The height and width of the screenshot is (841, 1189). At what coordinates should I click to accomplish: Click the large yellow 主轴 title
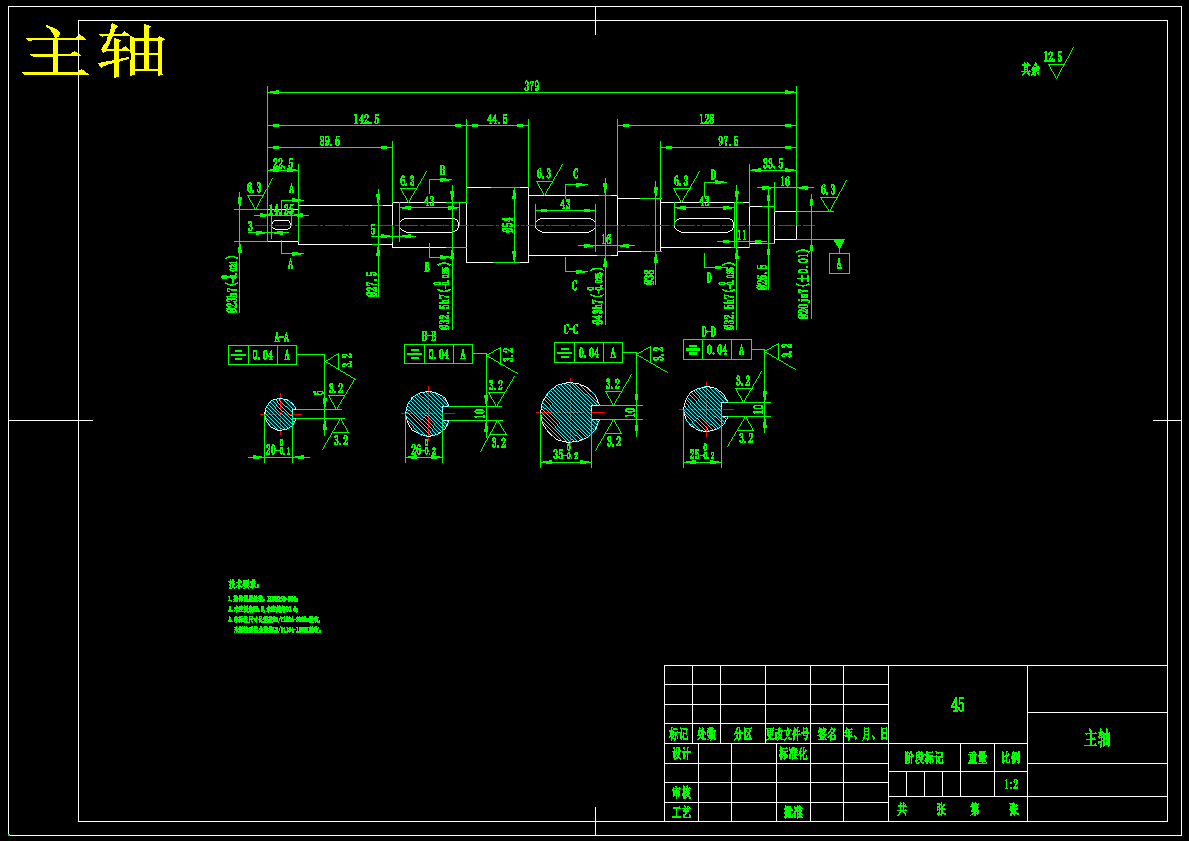point(95,52)
